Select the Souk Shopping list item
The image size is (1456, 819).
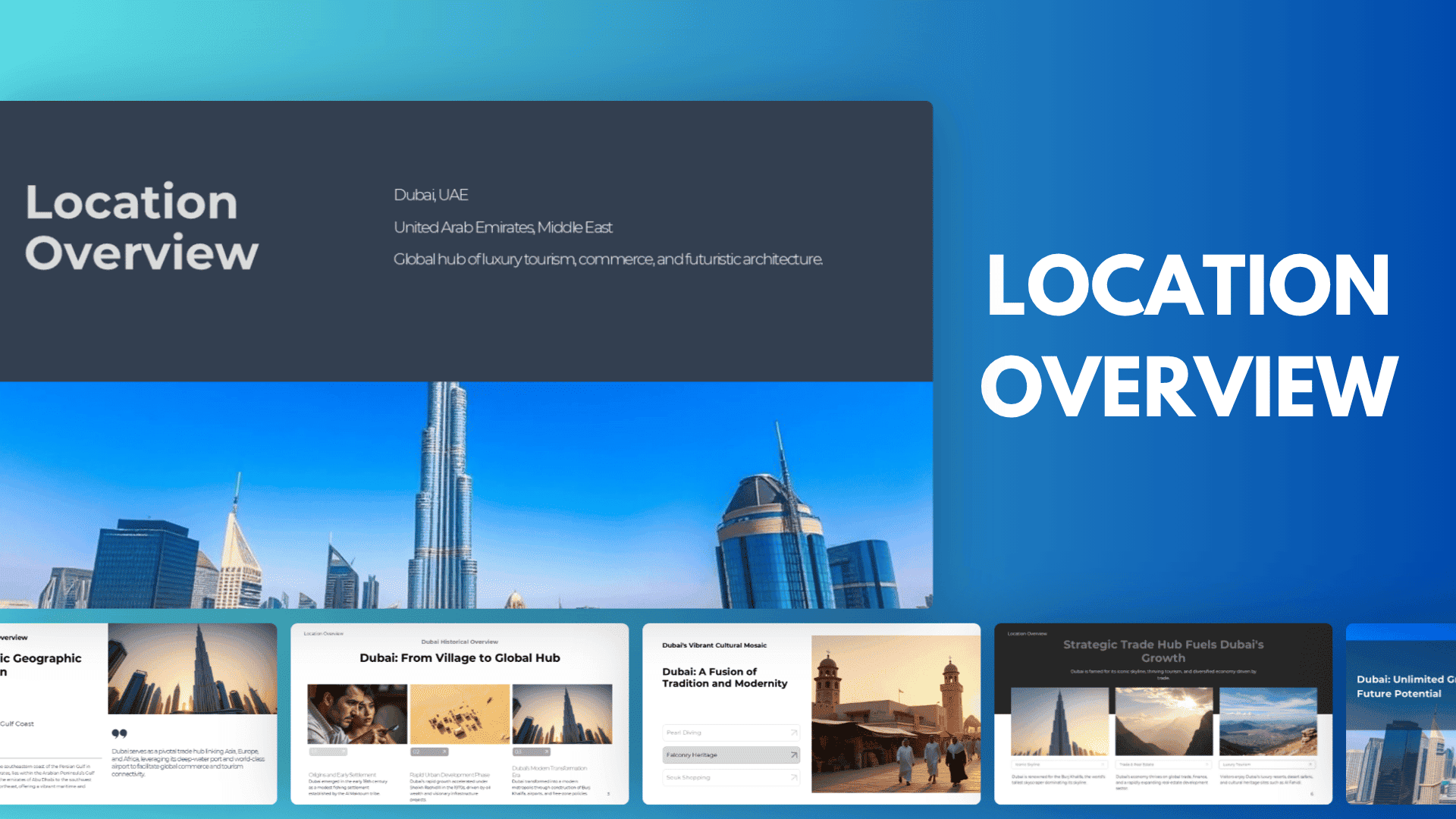731,777
